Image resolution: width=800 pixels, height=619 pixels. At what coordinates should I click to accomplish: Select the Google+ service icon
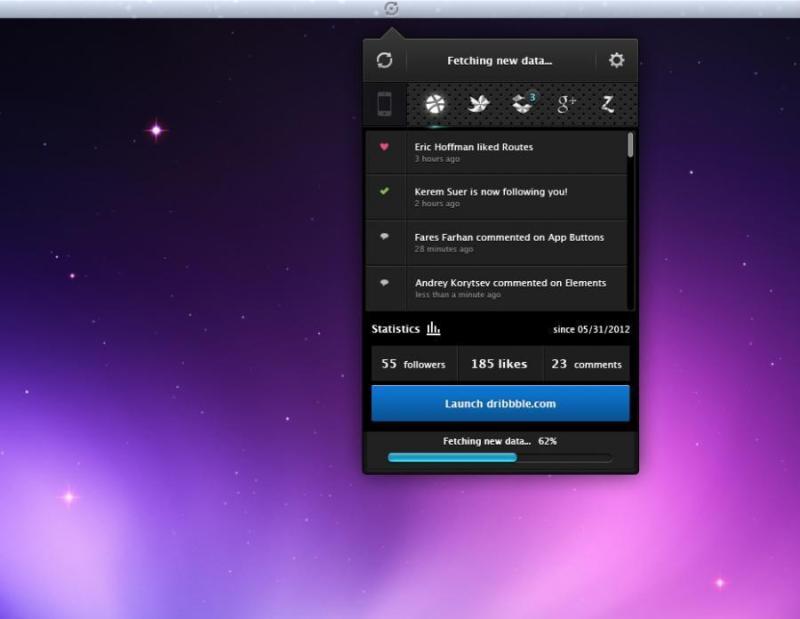pos(567,102)
